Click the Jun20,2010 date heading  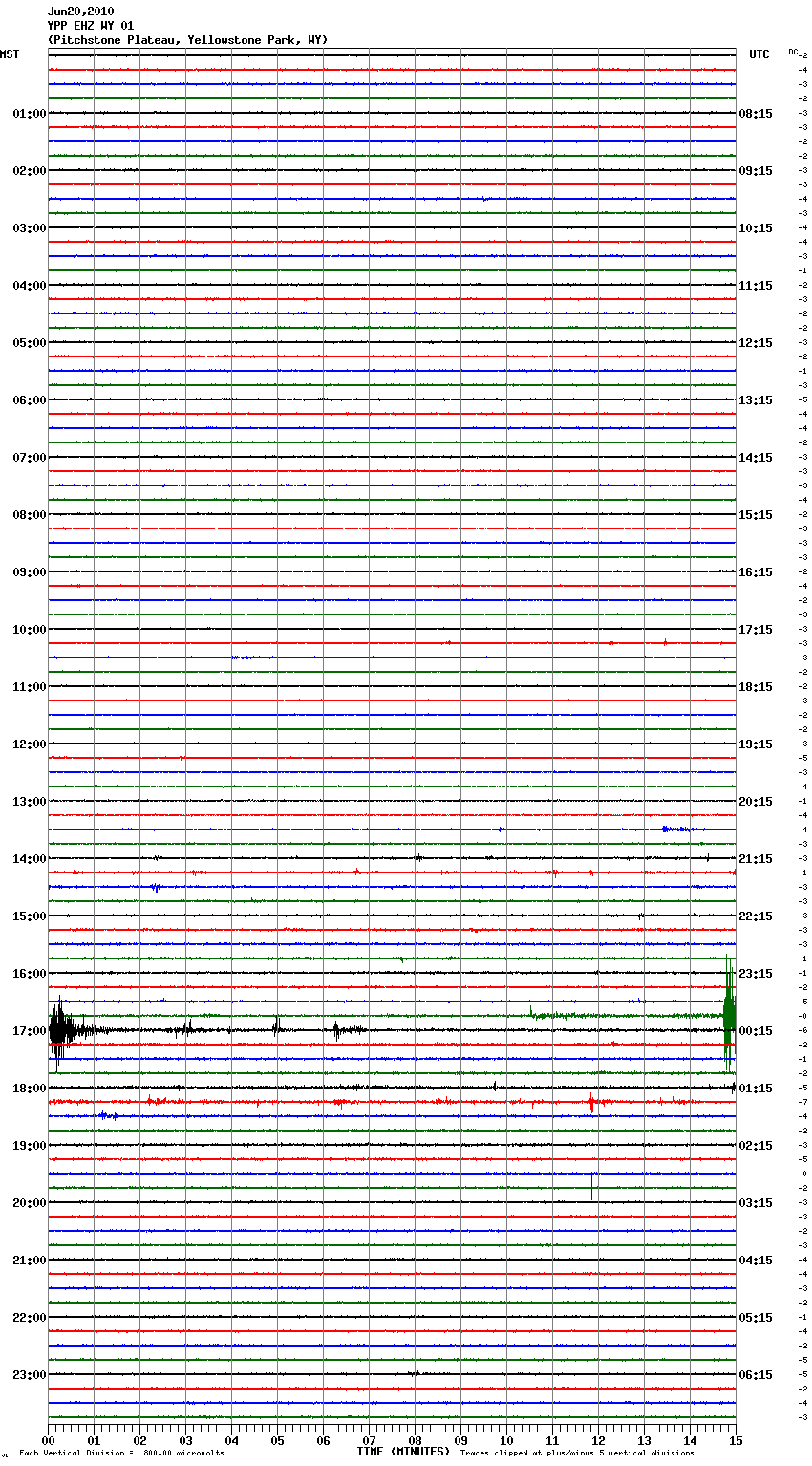80,11
